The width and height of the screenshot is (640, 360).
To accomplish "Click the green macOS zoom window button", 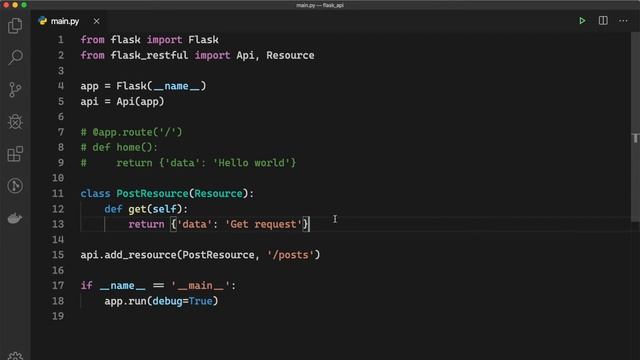I will [x=24, y=5].
